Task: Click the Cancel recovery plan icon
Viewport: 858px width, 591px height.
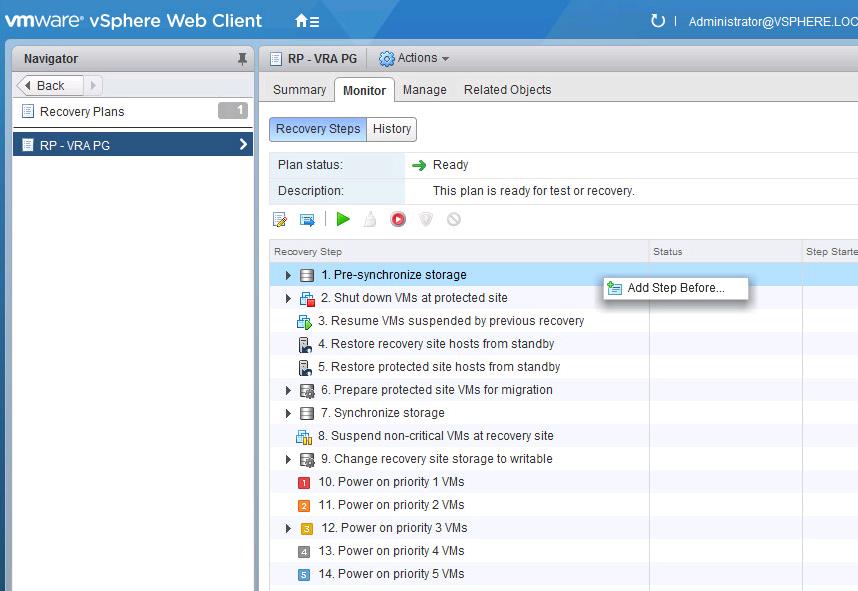Action: (x=454, y=219)
